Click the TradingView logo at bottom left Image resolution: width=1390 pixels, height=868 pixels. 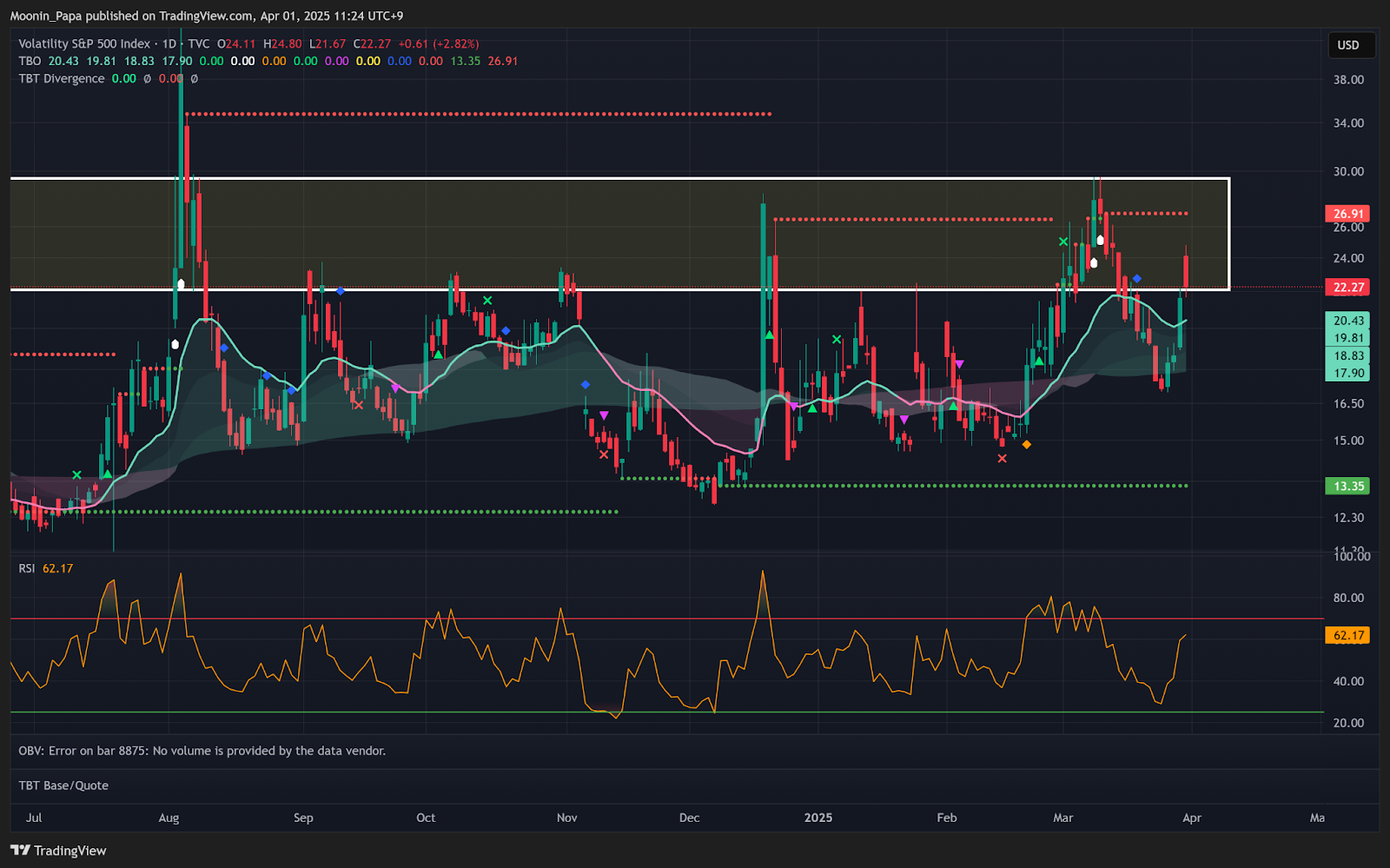click(58, 851)
